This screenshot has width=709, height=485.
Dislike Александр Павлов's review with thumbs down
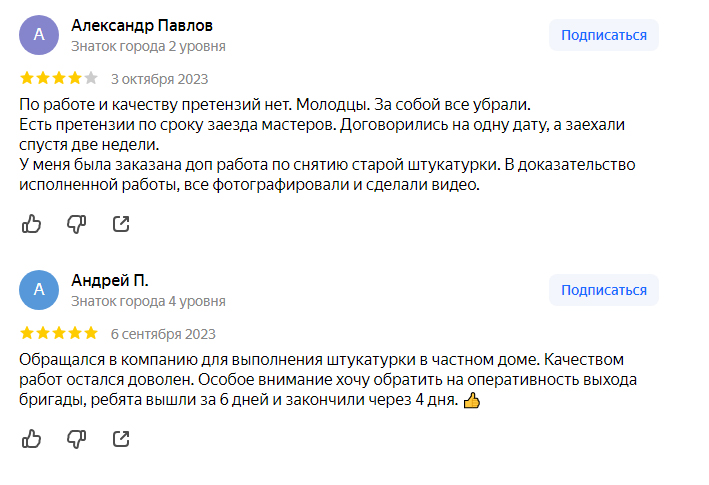click(x=76, y=224)
